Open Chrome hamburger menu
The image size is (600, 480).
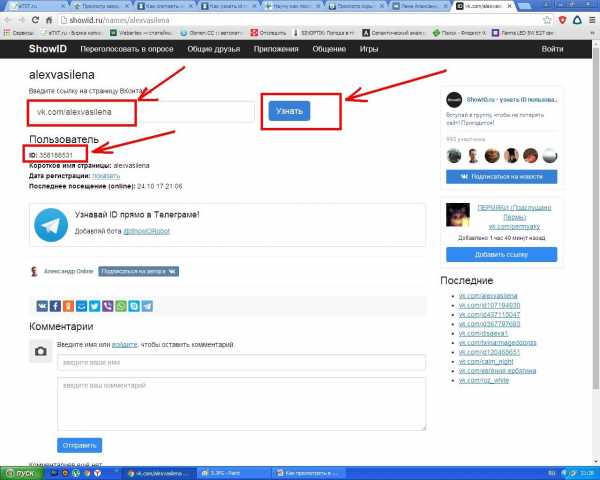592,20
